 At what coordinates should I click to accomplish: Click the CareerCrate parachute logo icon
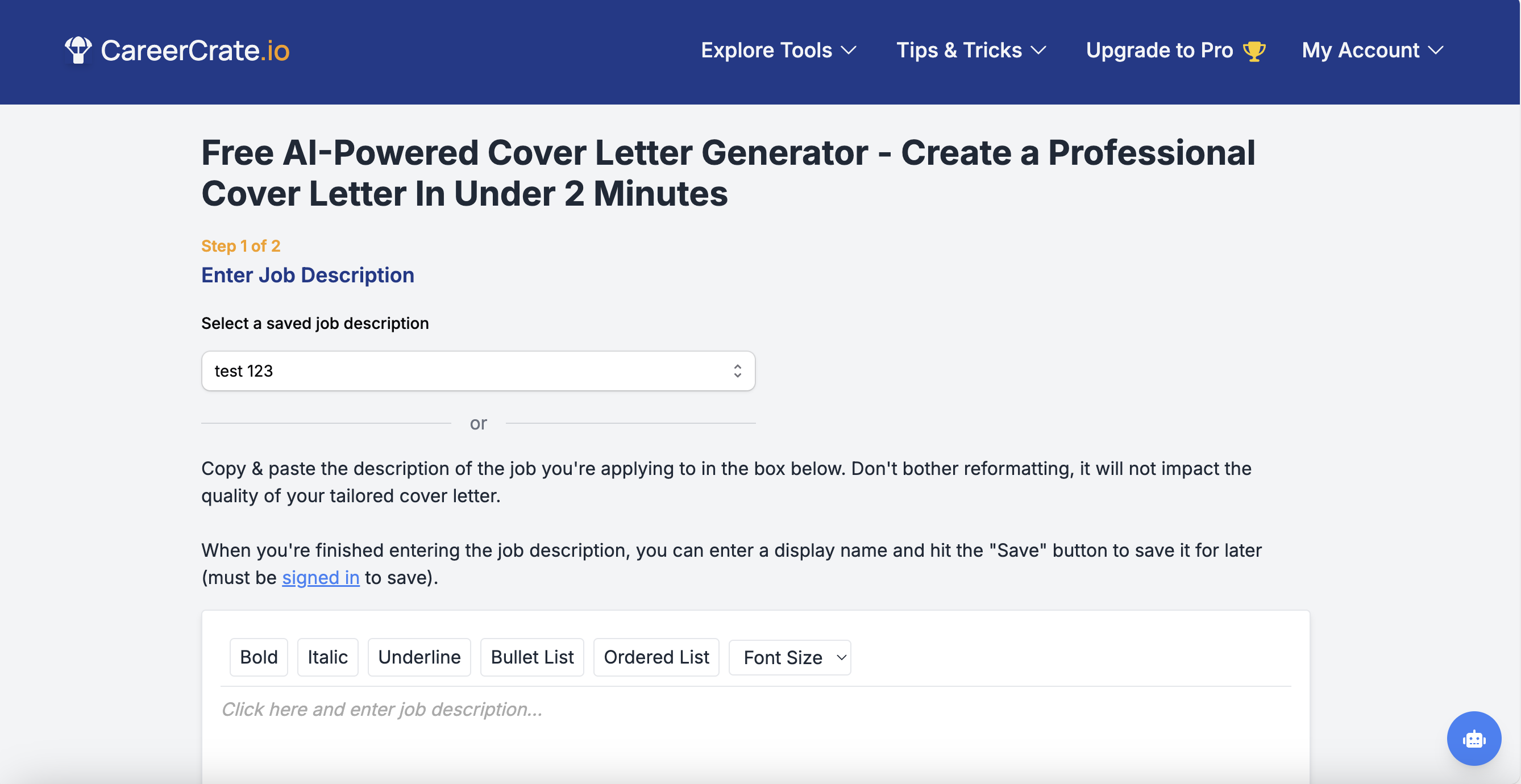[x=78, y=50]
